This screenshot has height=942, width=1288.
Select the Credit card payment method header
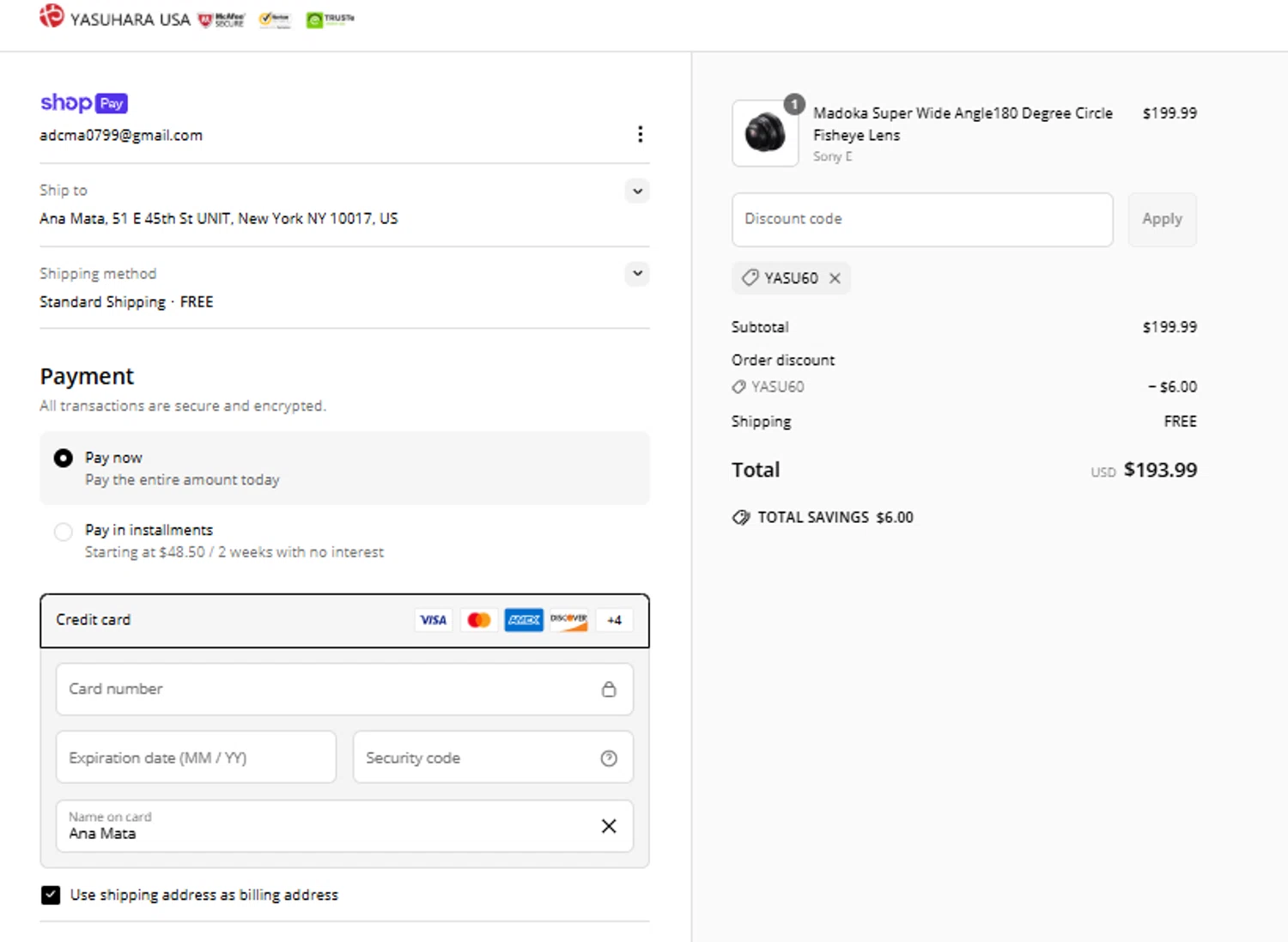pyautogui.click(x=215, y=620)
